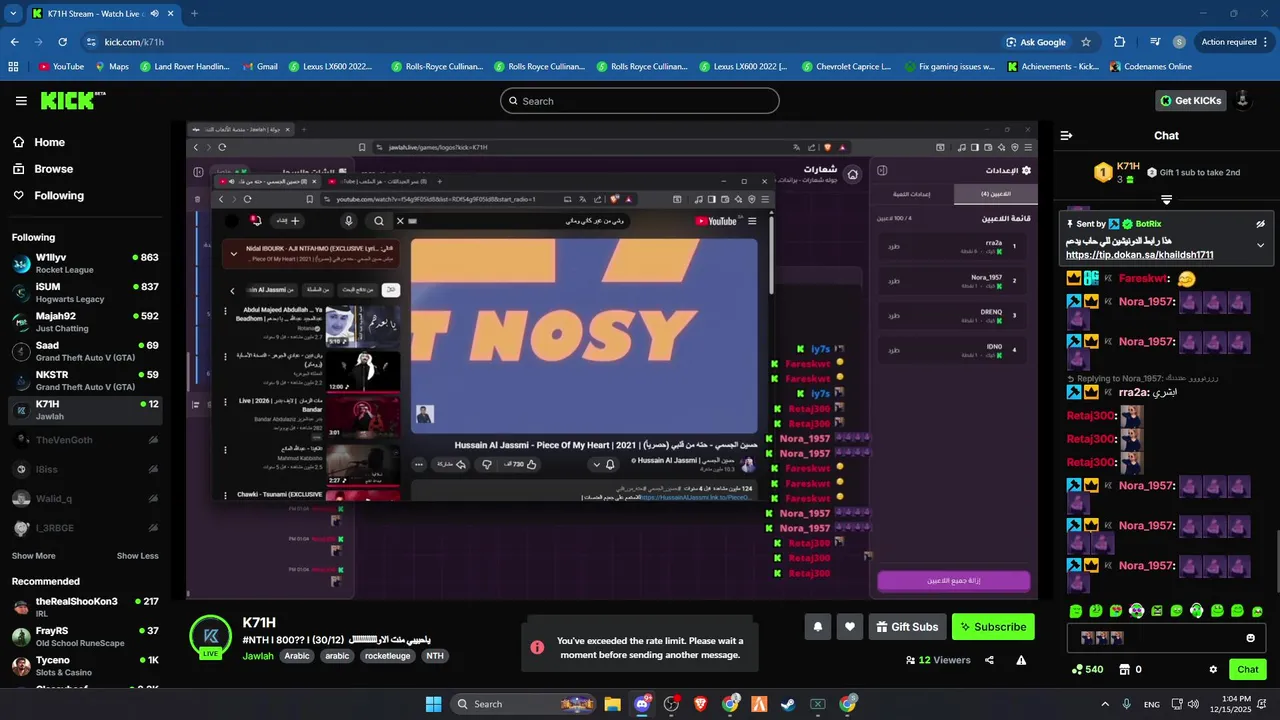
Task: Open the user profile avatar menu
Action: (x=1243, y=100)
